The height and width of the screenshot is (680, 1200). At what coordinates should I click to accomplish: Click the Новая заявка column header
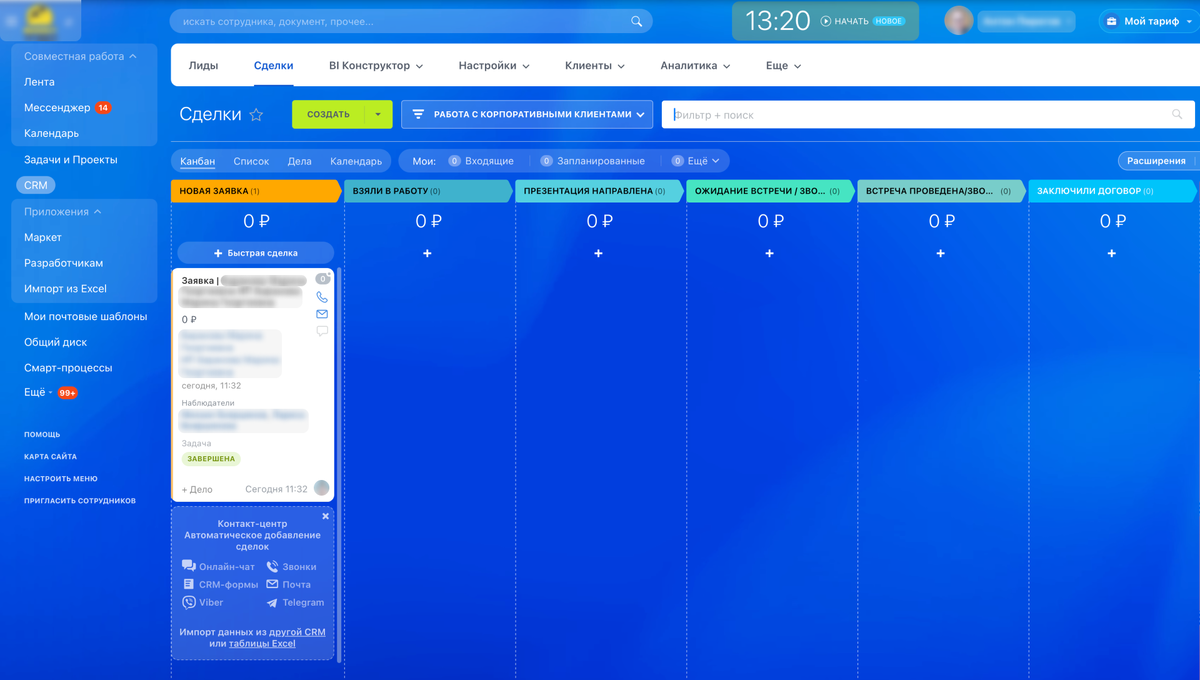[x=256, y=191]
